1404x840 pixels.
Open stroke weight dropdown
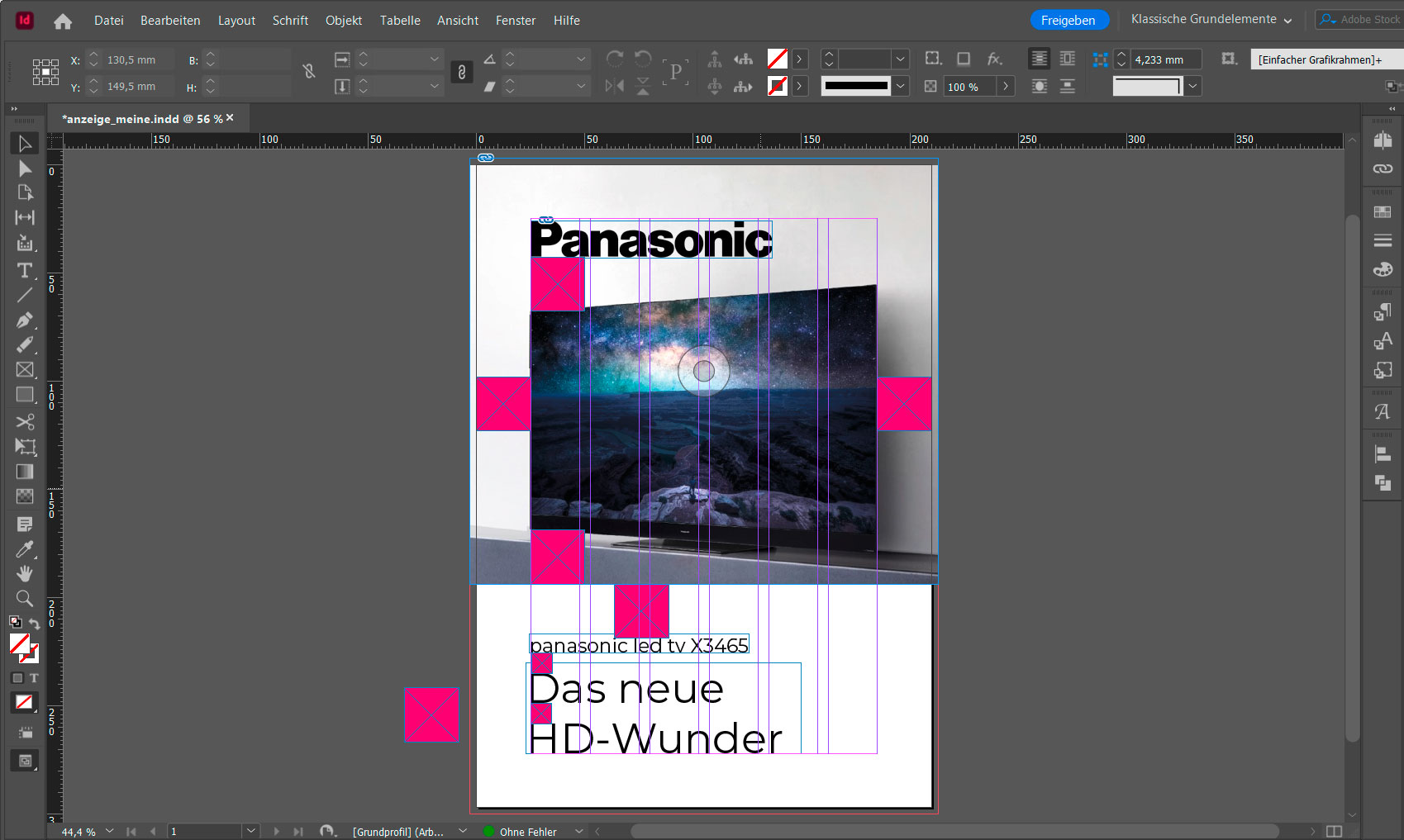[900, 59]
